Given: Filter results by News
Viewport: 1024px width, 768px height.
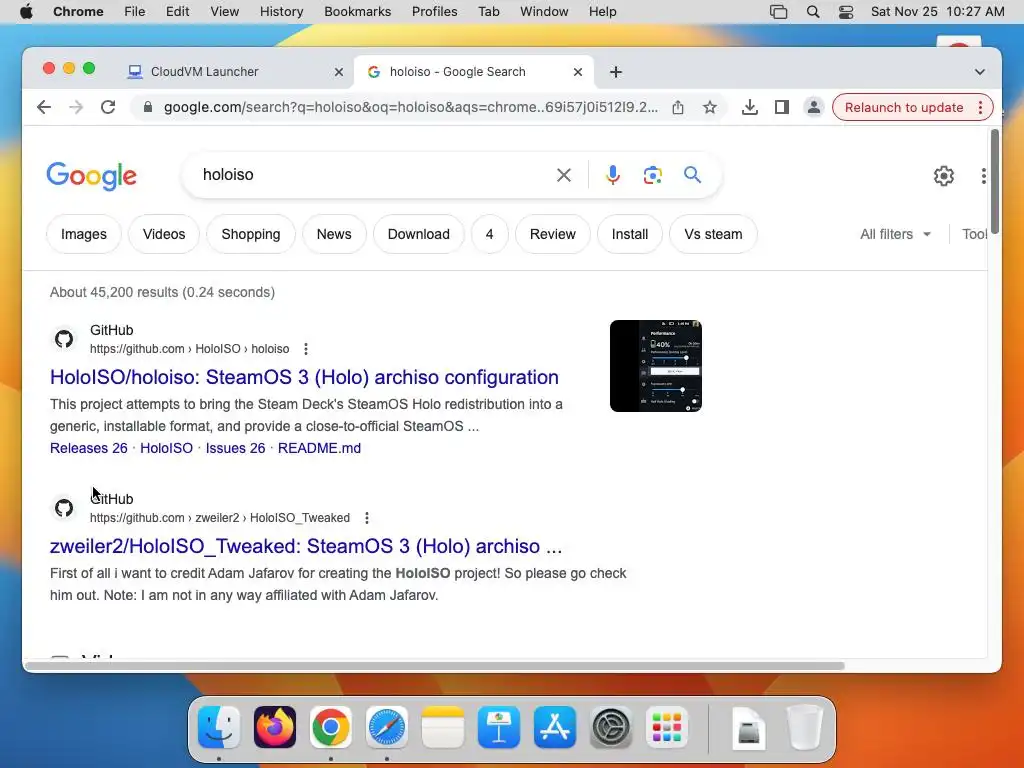Looking at the screenshot, I should click(x=334, y=234).
